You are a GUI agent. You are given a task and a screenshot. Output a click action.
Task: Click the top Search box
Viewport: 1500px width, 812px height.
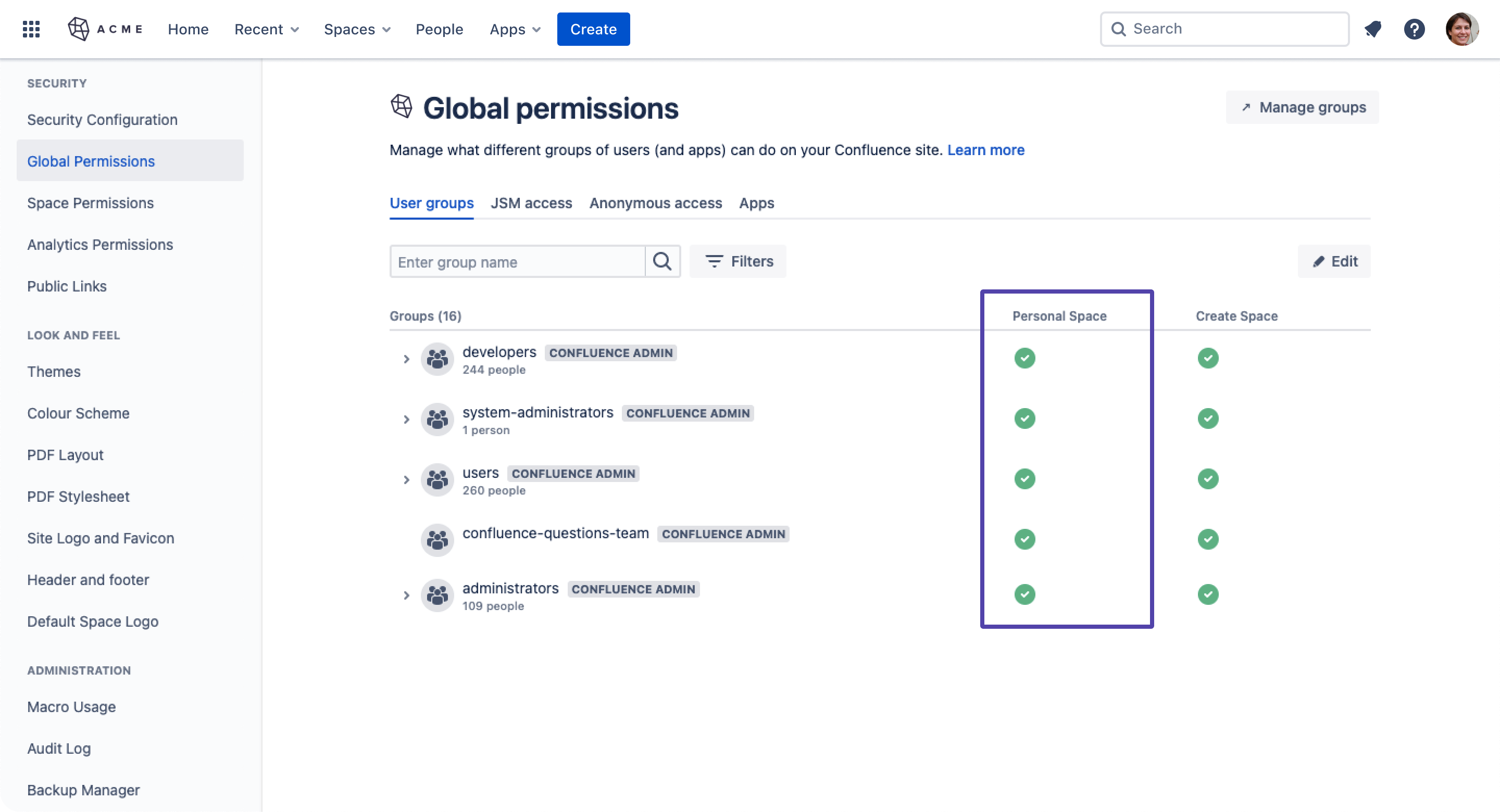(1224, 29)
